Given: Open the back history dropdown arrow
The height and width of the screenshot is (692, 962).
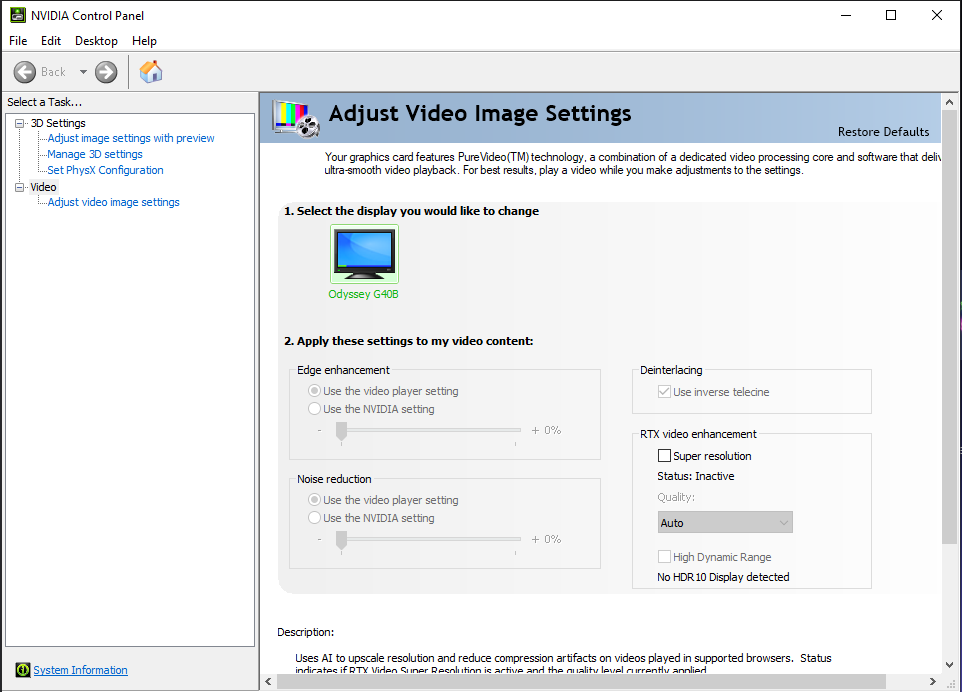Looking at the screenshot, I should (x=83, y=72).
